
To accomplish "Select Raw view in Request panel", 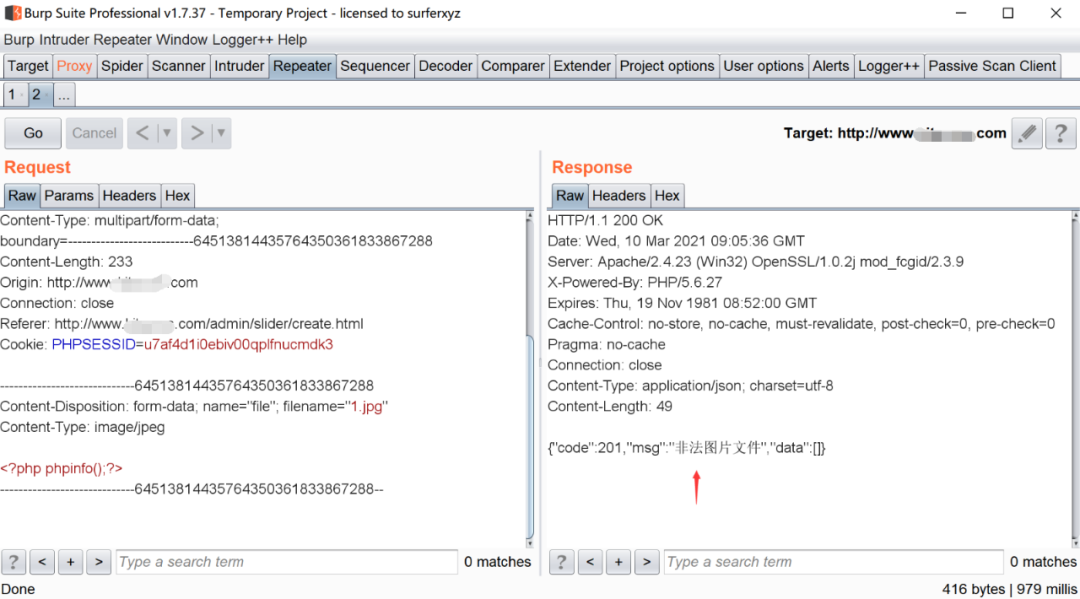I will pyautogui.click(x=22, y=196).
